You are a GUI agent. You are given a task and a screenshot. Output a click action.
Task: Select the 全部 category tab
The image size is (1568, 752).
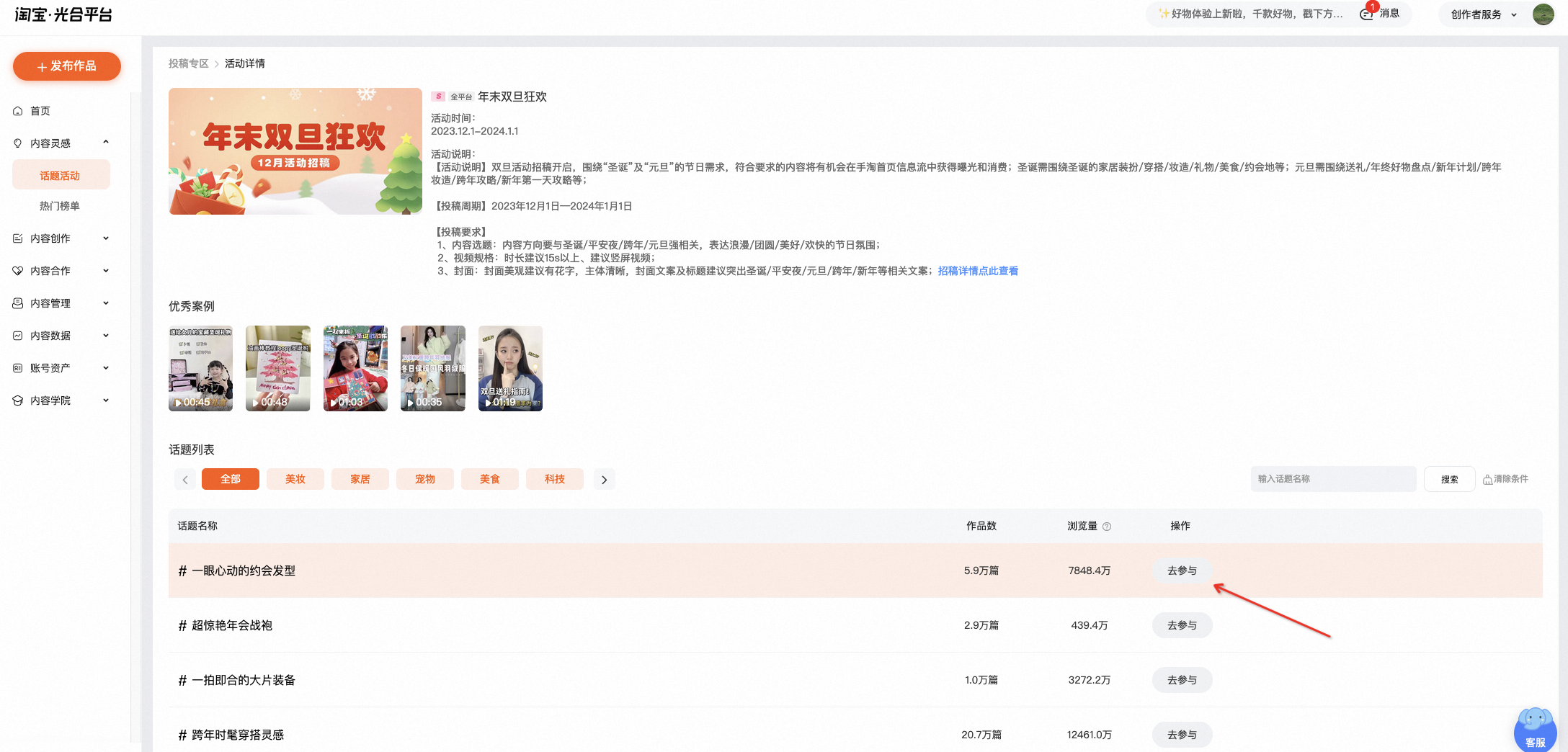231,479
